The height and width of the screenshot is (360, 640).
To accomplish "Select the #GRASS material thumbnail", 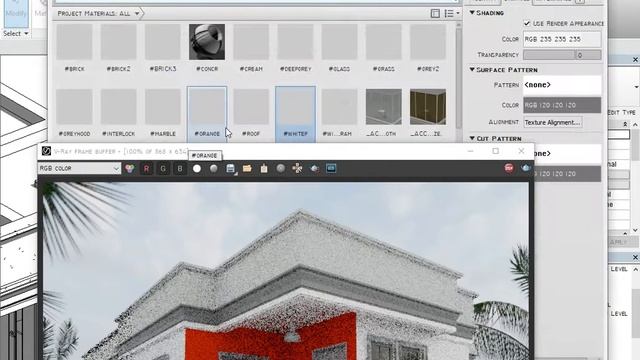I will (x=384, y=42).
